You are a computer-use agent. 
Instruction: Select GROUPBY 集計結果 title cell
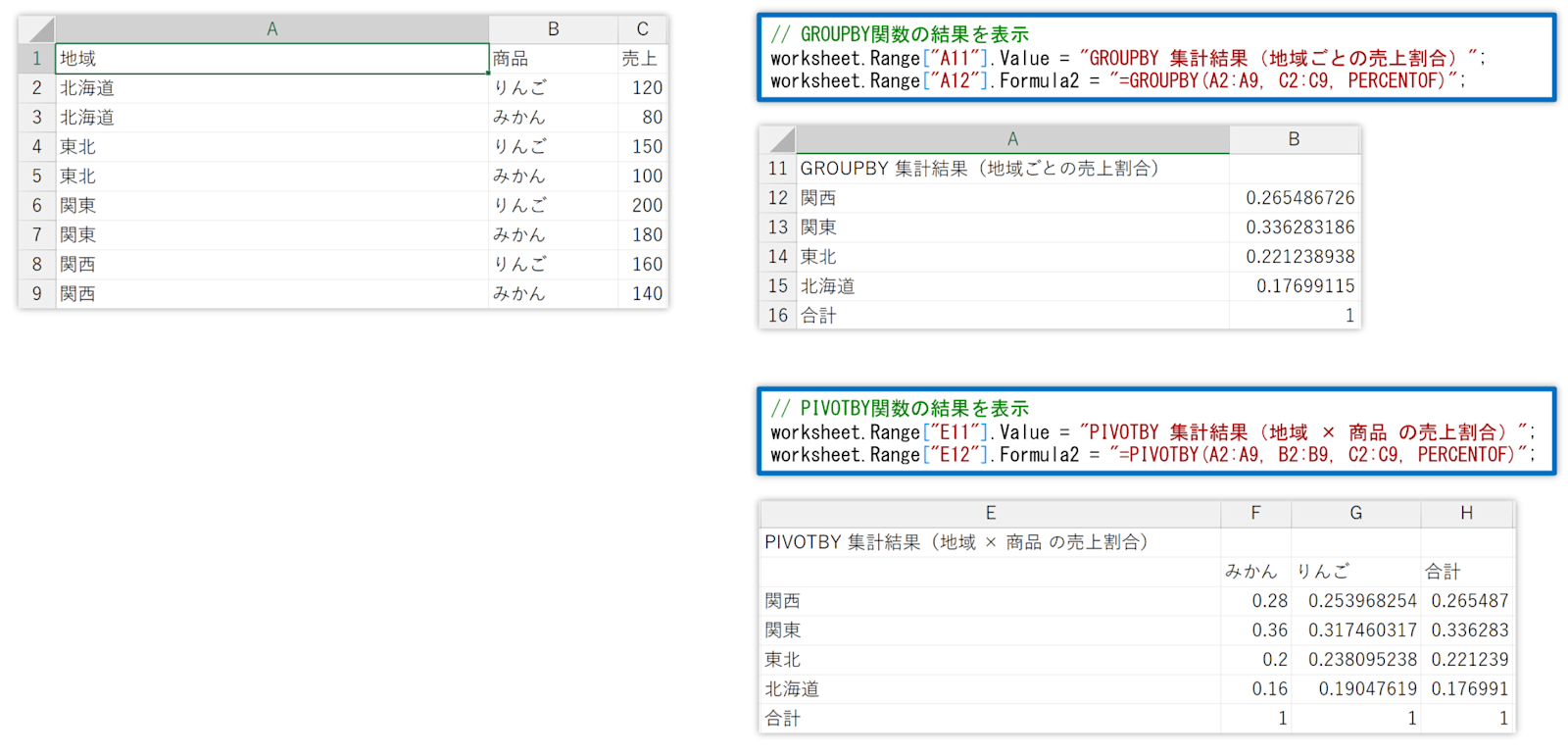1012,169
